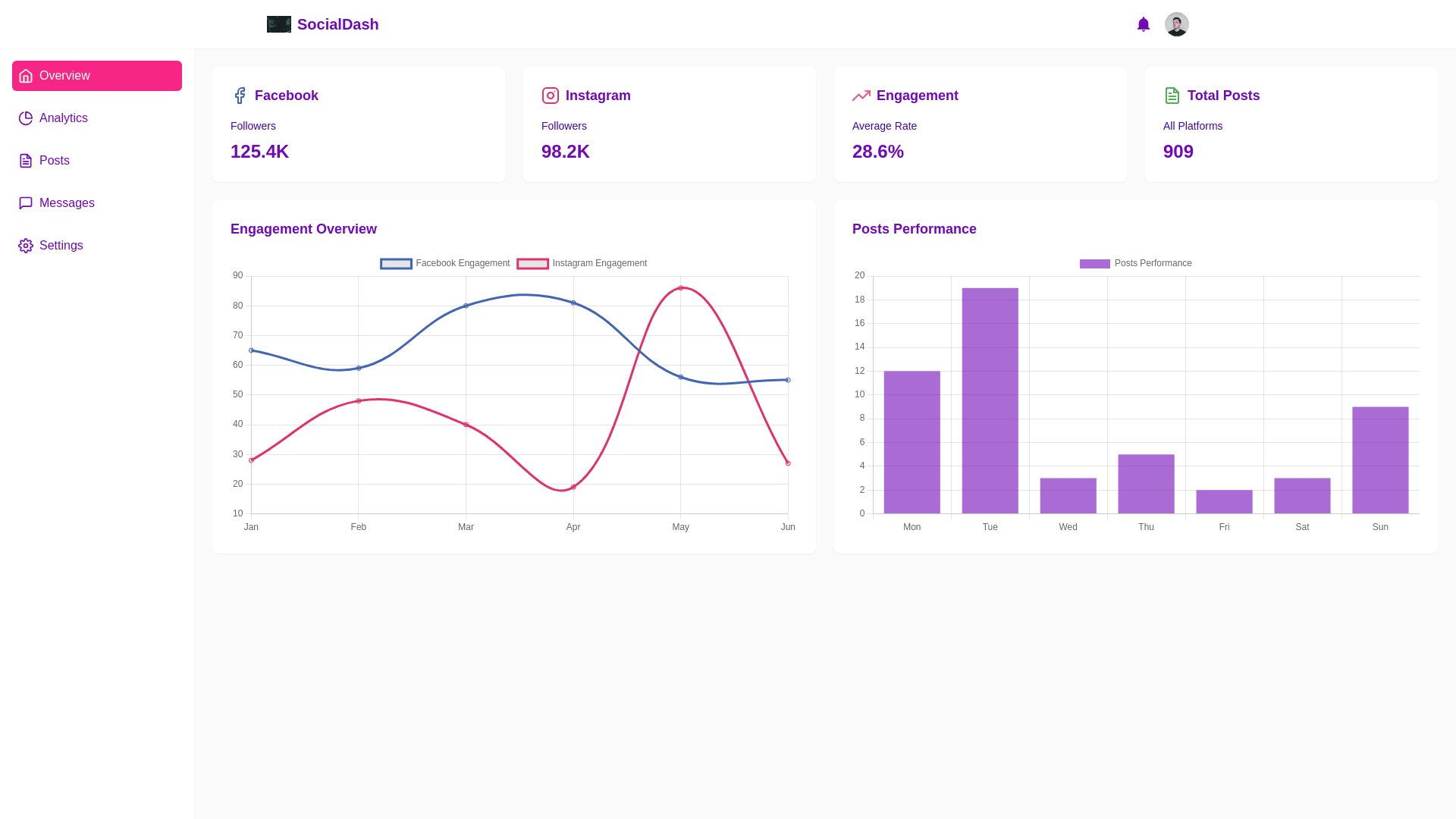Toggle the Posts Performance legend
Screen dimensions: 1456x819
1135,263
